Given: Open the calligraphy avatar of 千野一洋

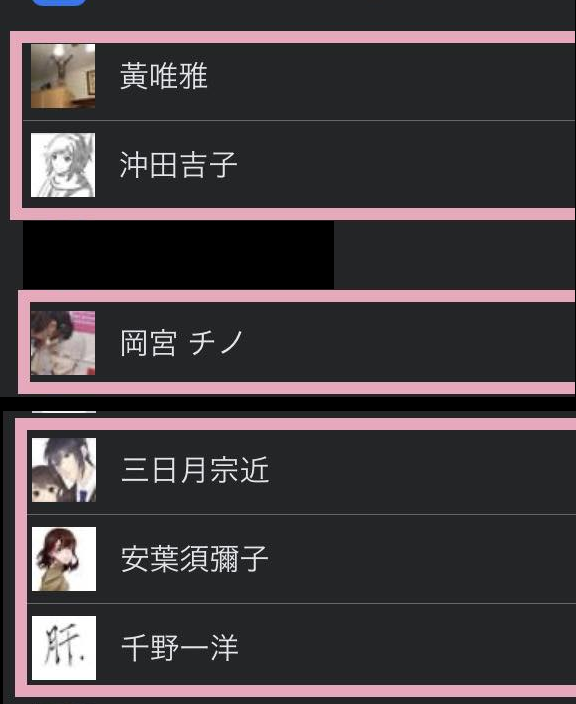Looking at the screenshot, I should coord(64,647).
